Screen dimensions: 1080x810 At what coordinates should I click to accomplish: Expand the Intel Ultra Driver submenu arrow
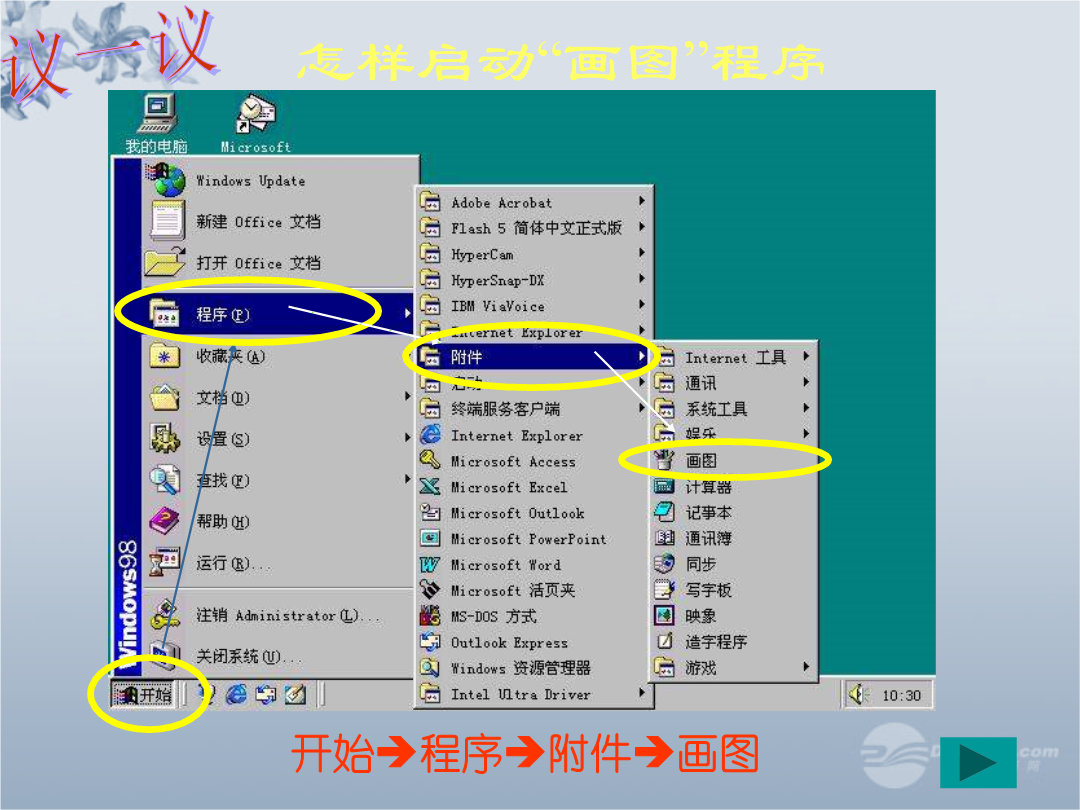[641, 693]
